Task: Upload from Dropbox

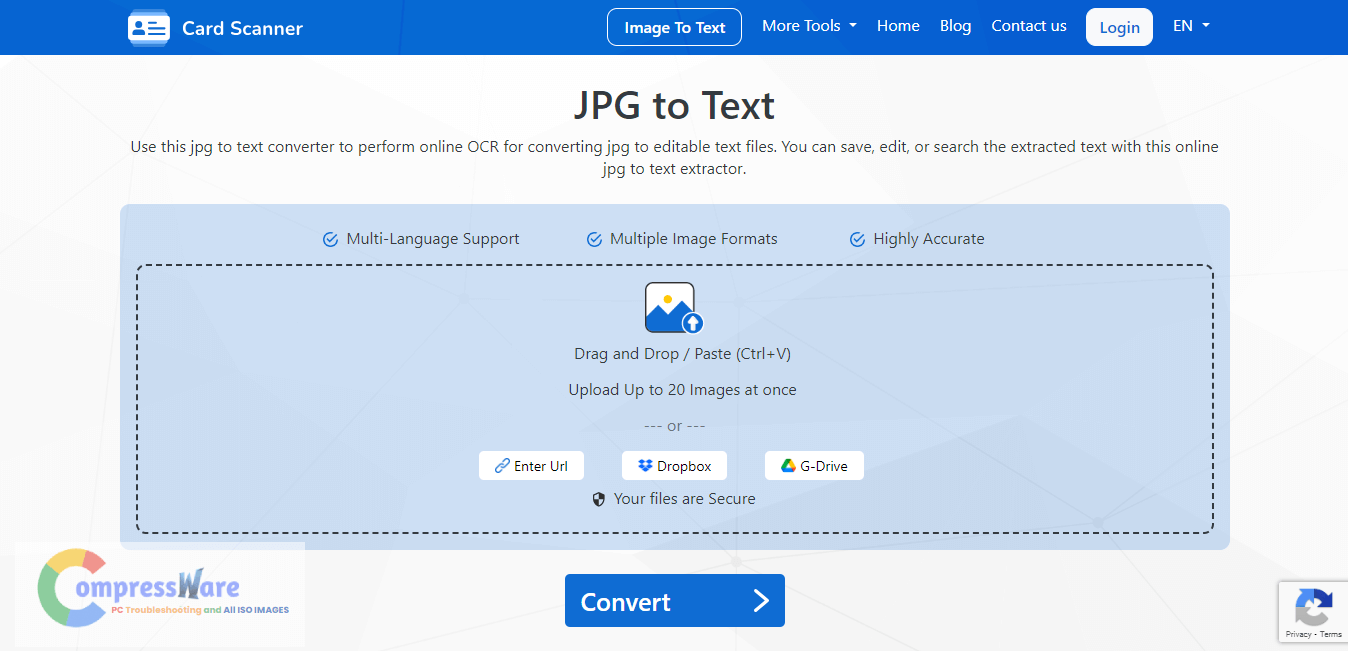Action: (674, 466)
